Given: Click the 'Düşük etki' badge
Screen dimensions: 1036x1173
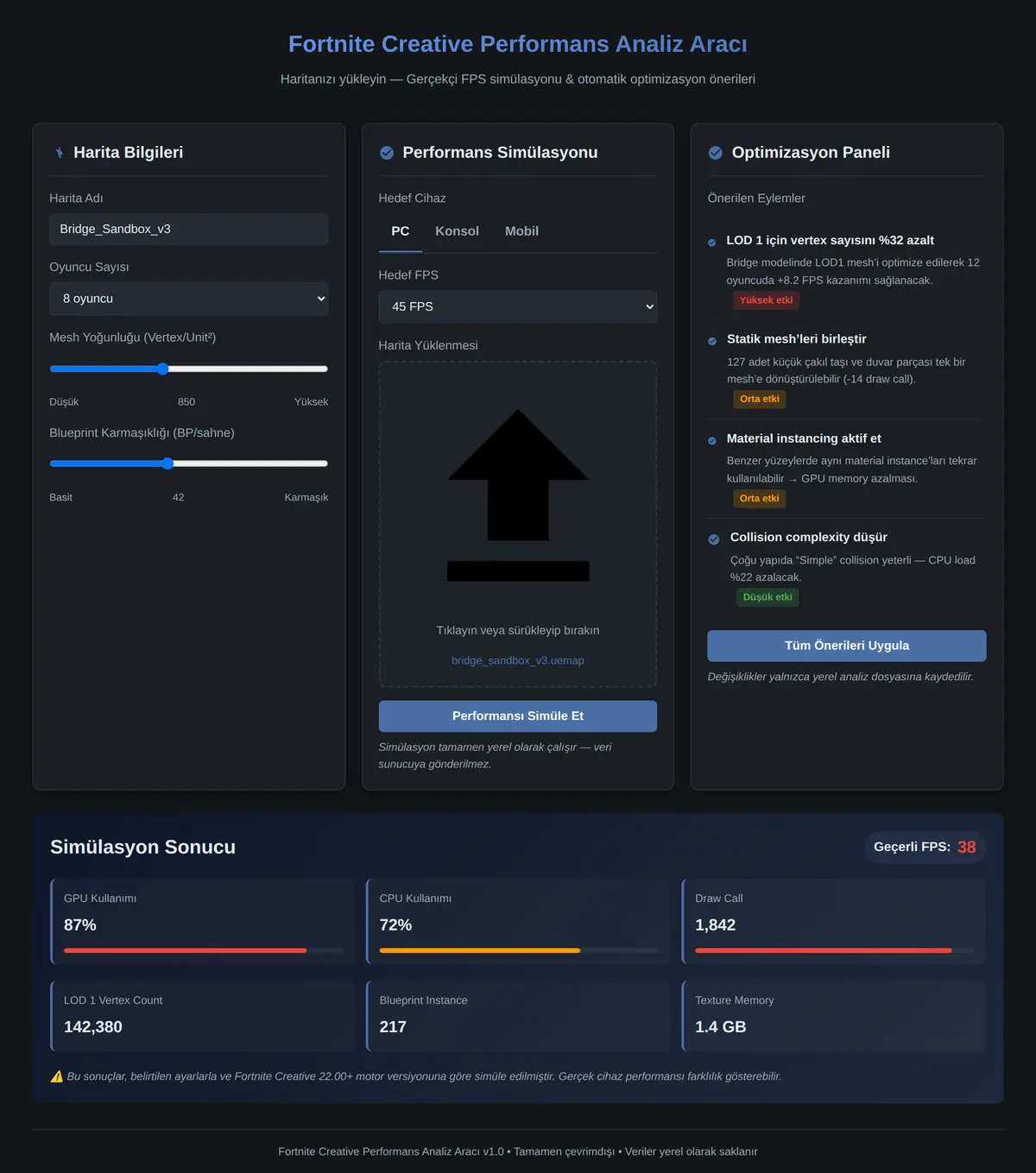Looking at the screenshot, I should (x=768, y=597).
